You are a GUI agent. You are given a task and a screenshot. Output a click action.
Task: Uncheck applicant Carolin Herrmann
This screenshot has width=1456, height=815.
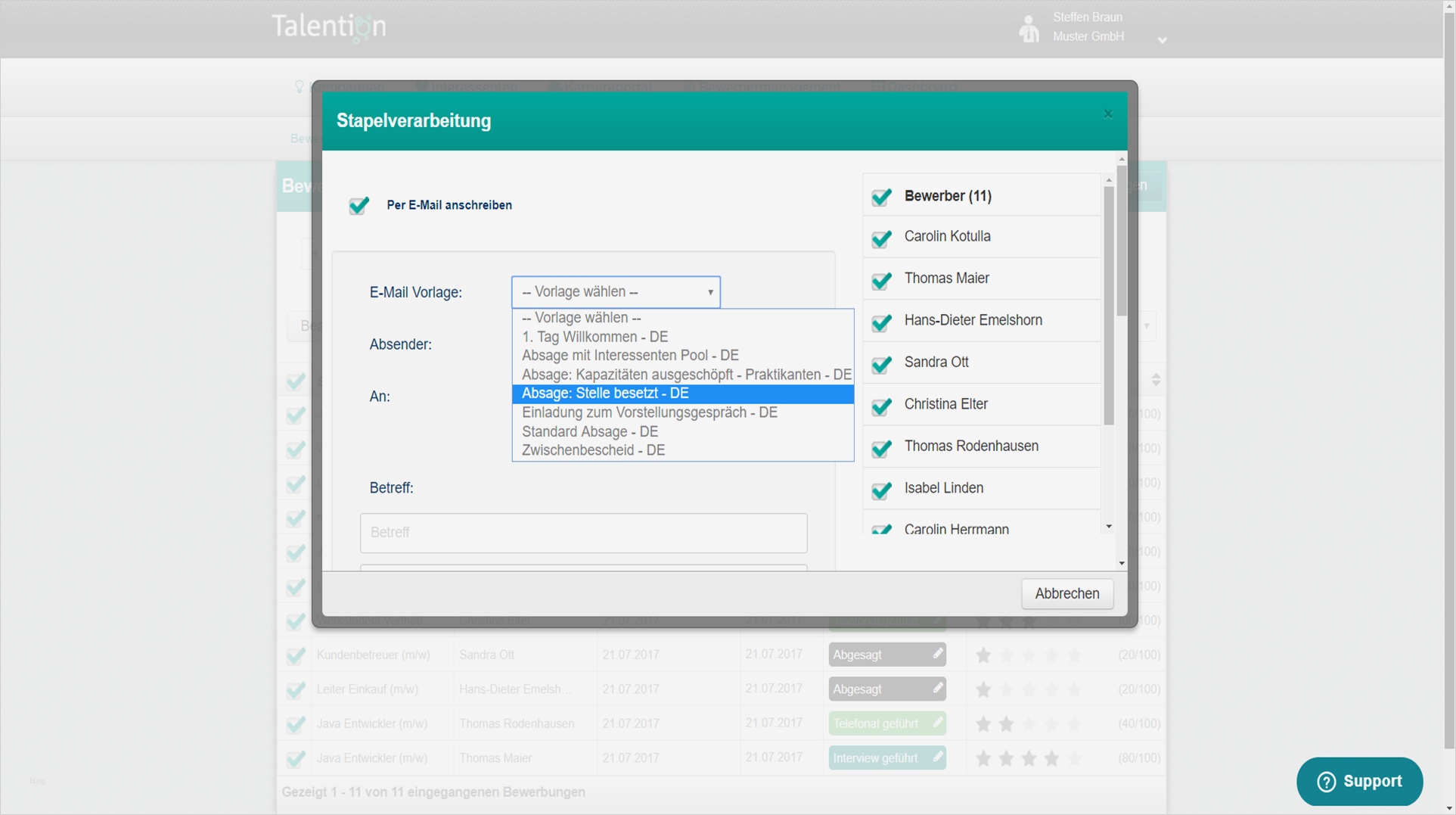pos(881,529)
